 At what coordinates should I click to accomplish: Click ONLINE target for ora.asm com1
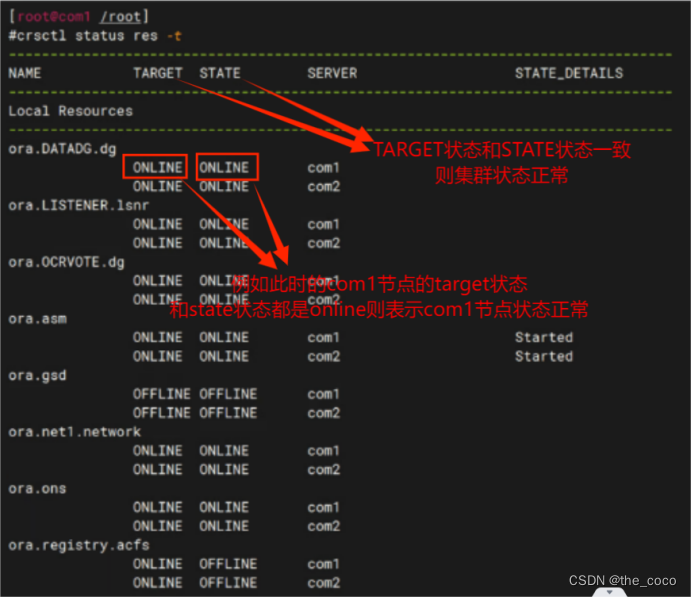point(158,338)
